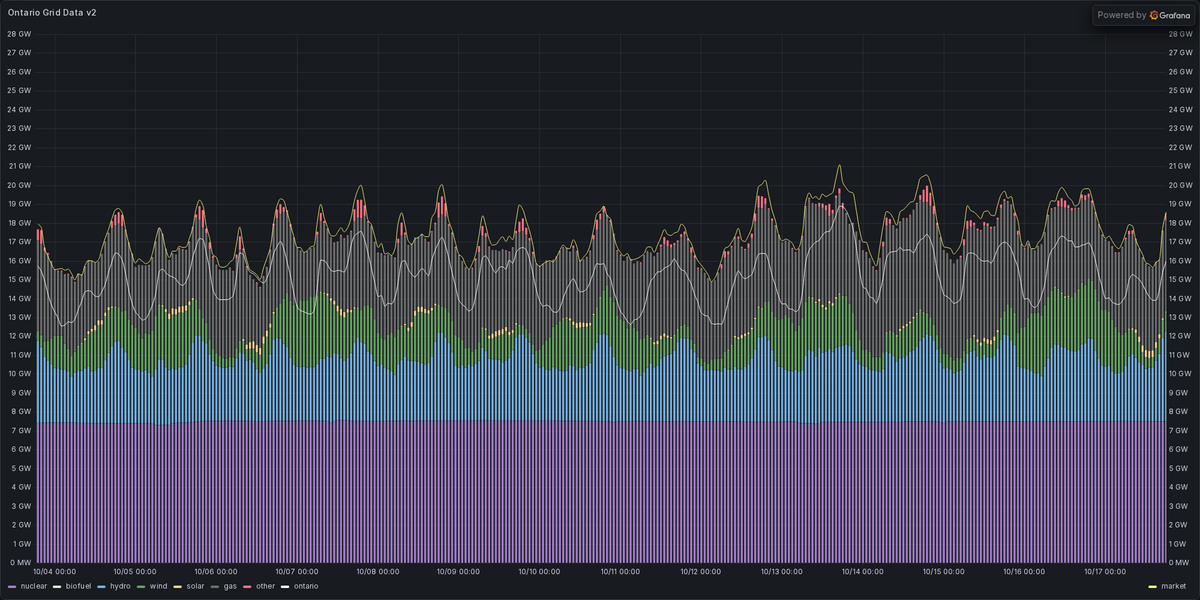Image resolution: width=1200 pixels, height=600 pixels.
Task: Click the 21 GW label on the right Y-axis
Action: pyautogui.click(x=1181, y=166)
